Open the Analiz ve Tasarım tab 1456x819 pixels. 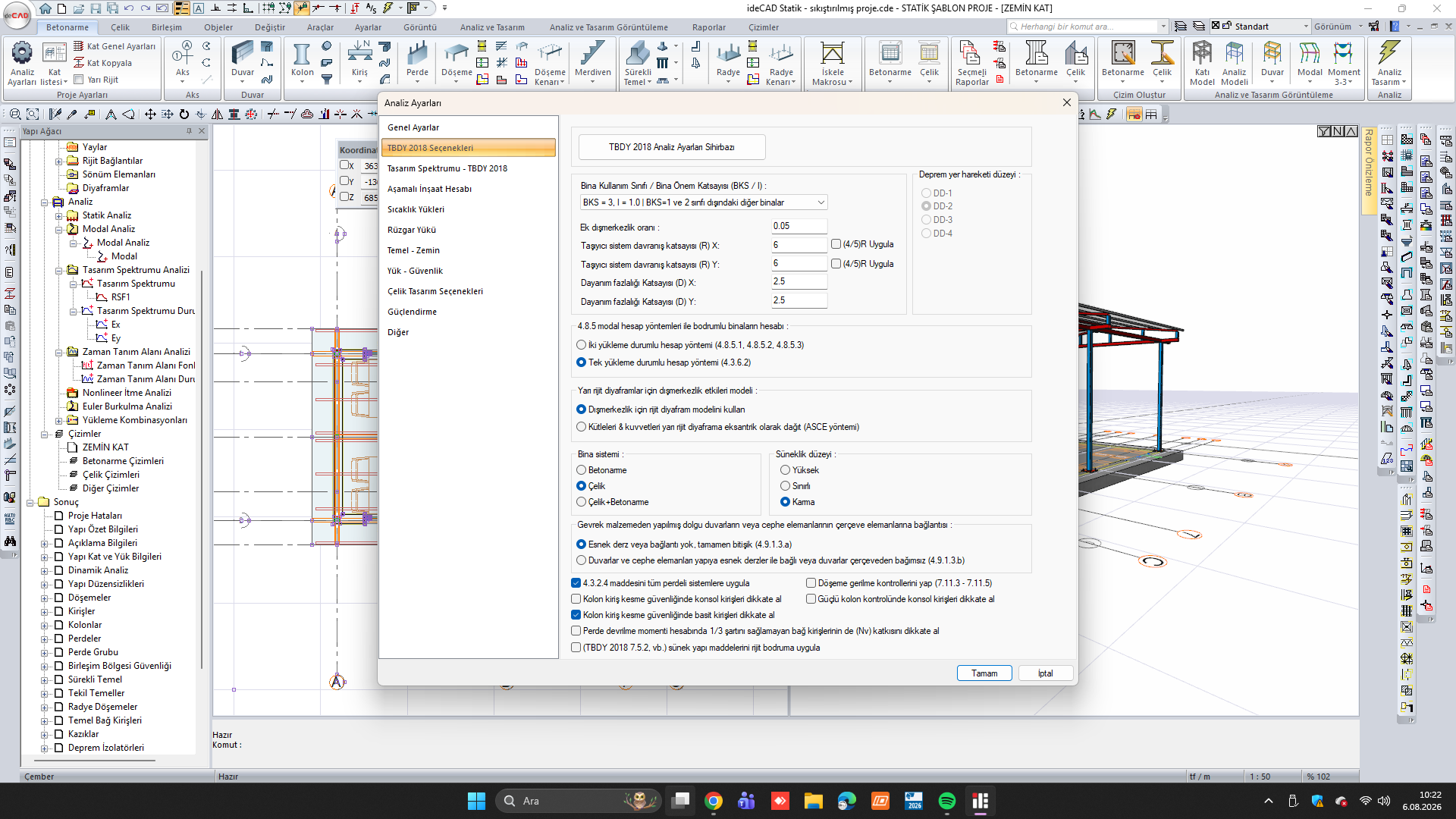(x=492, y=27)
